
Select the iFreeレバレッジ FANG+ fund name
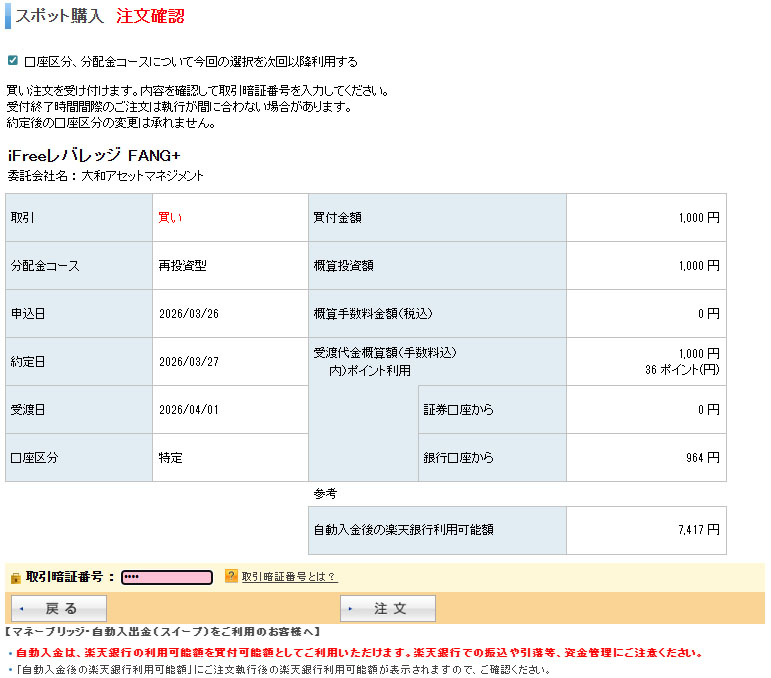[x=93, y=155]
